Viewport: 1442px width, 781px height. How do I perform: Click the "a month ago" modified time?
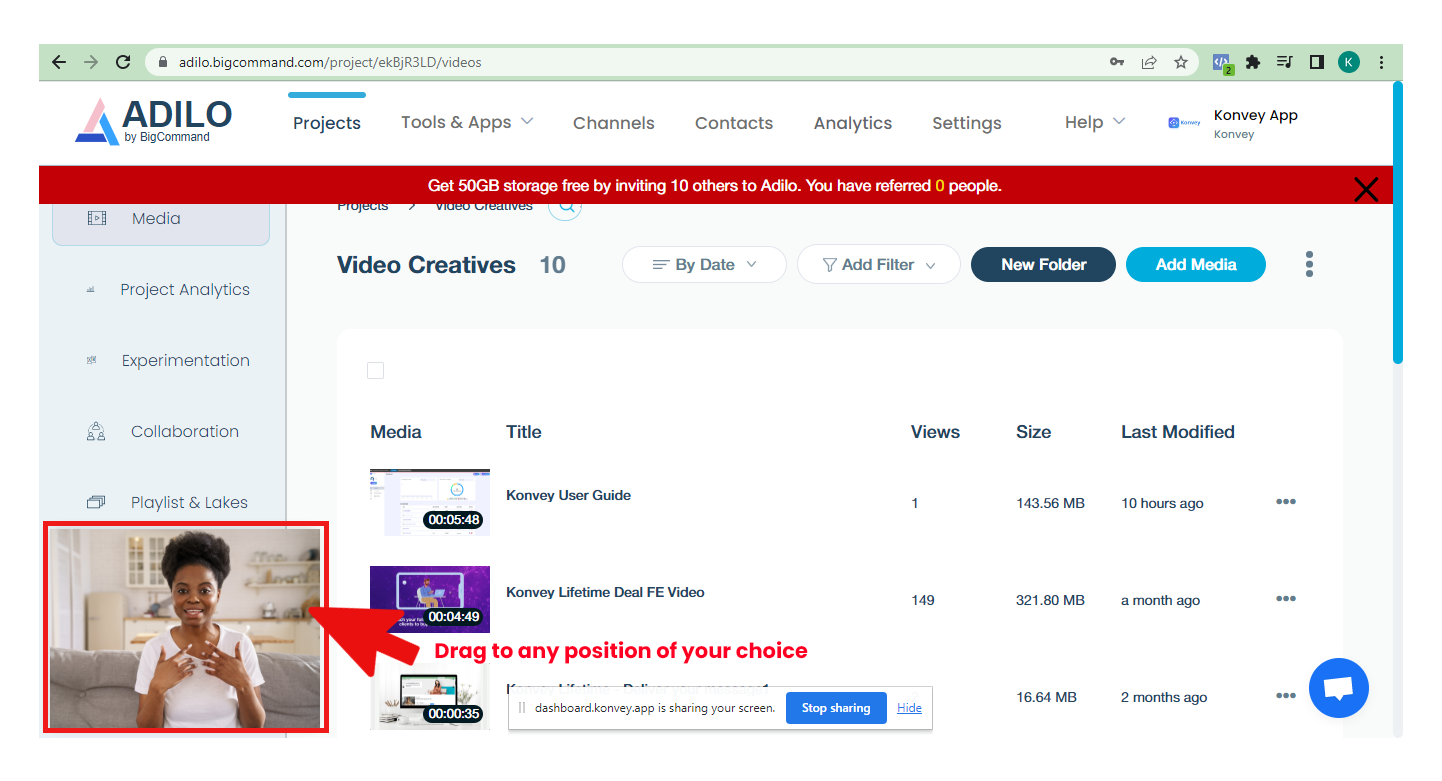point(1160,600)
